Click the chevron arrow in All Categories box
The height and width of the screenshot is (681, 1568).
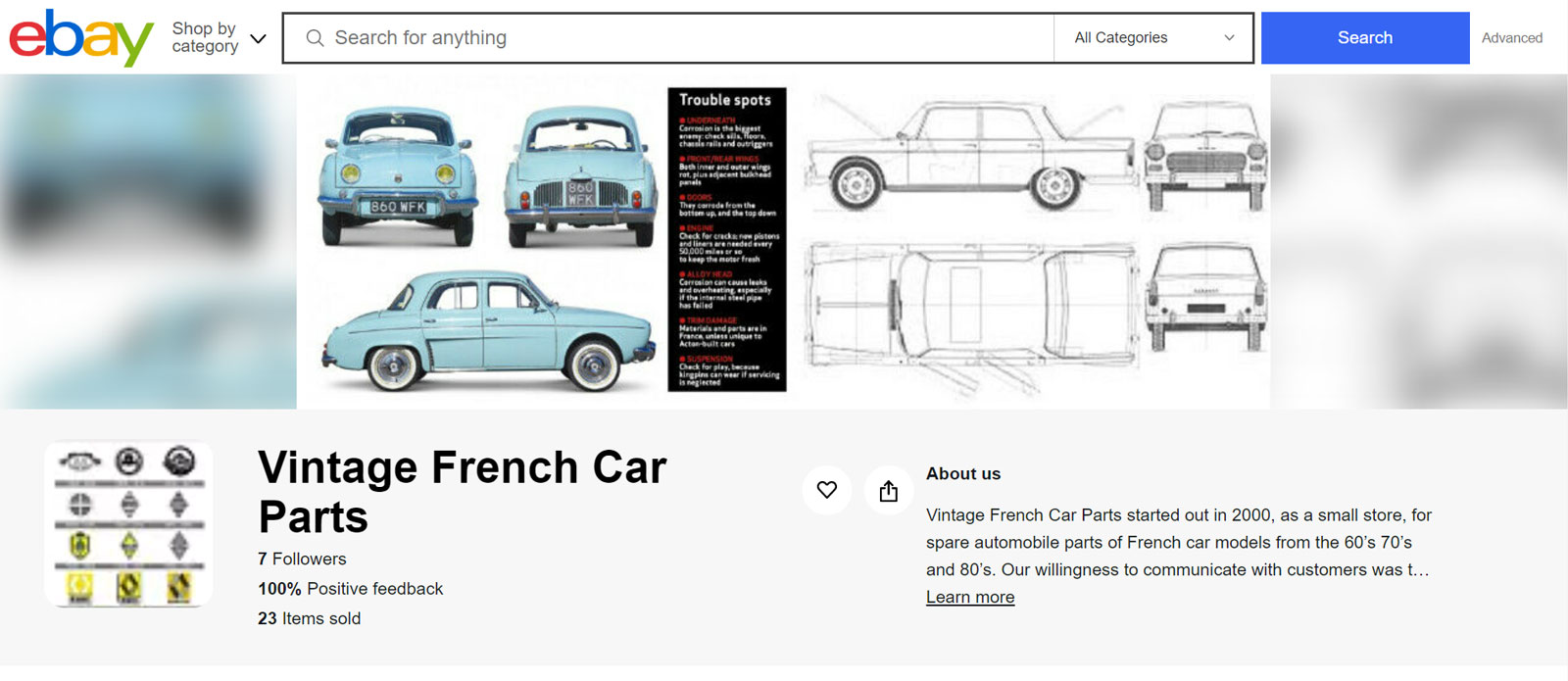(1229, 38)
